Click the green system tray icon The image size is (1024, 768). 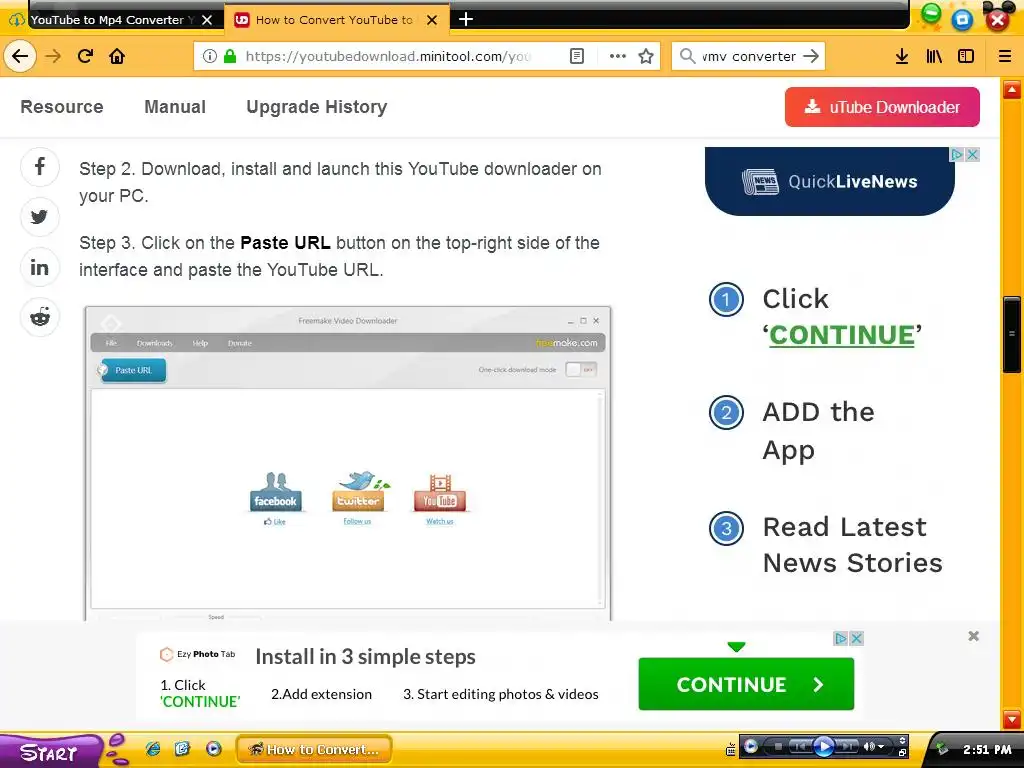point(942,749)
